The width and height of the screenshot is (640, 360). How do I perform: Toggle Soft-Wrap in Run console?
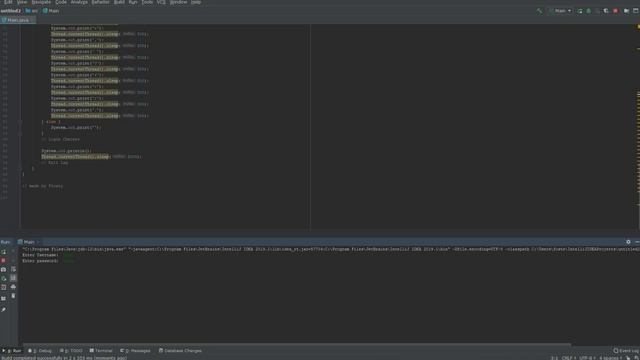(13, 269)
